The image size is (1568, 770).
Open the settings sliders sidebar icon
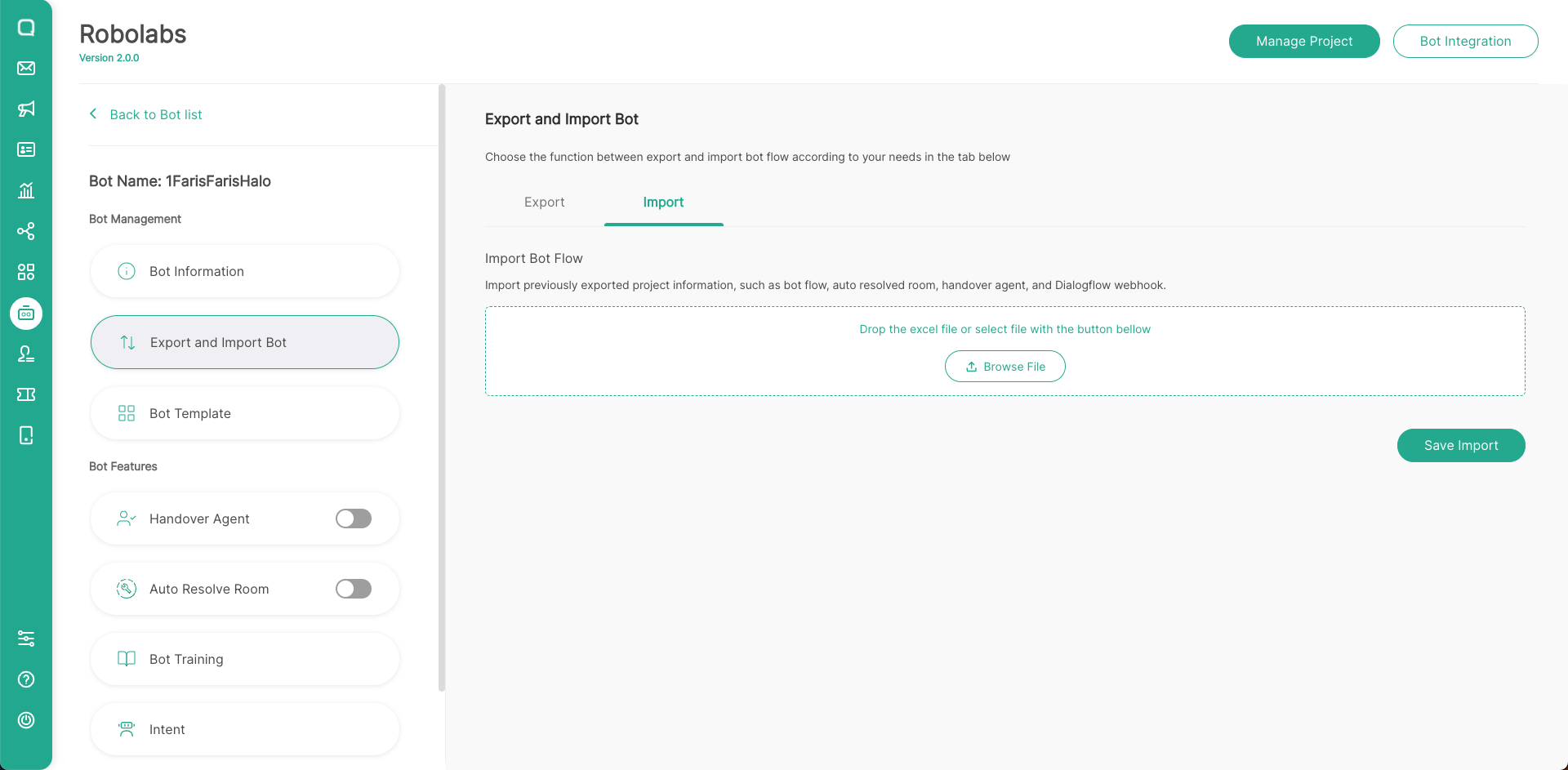click(26, 639)
